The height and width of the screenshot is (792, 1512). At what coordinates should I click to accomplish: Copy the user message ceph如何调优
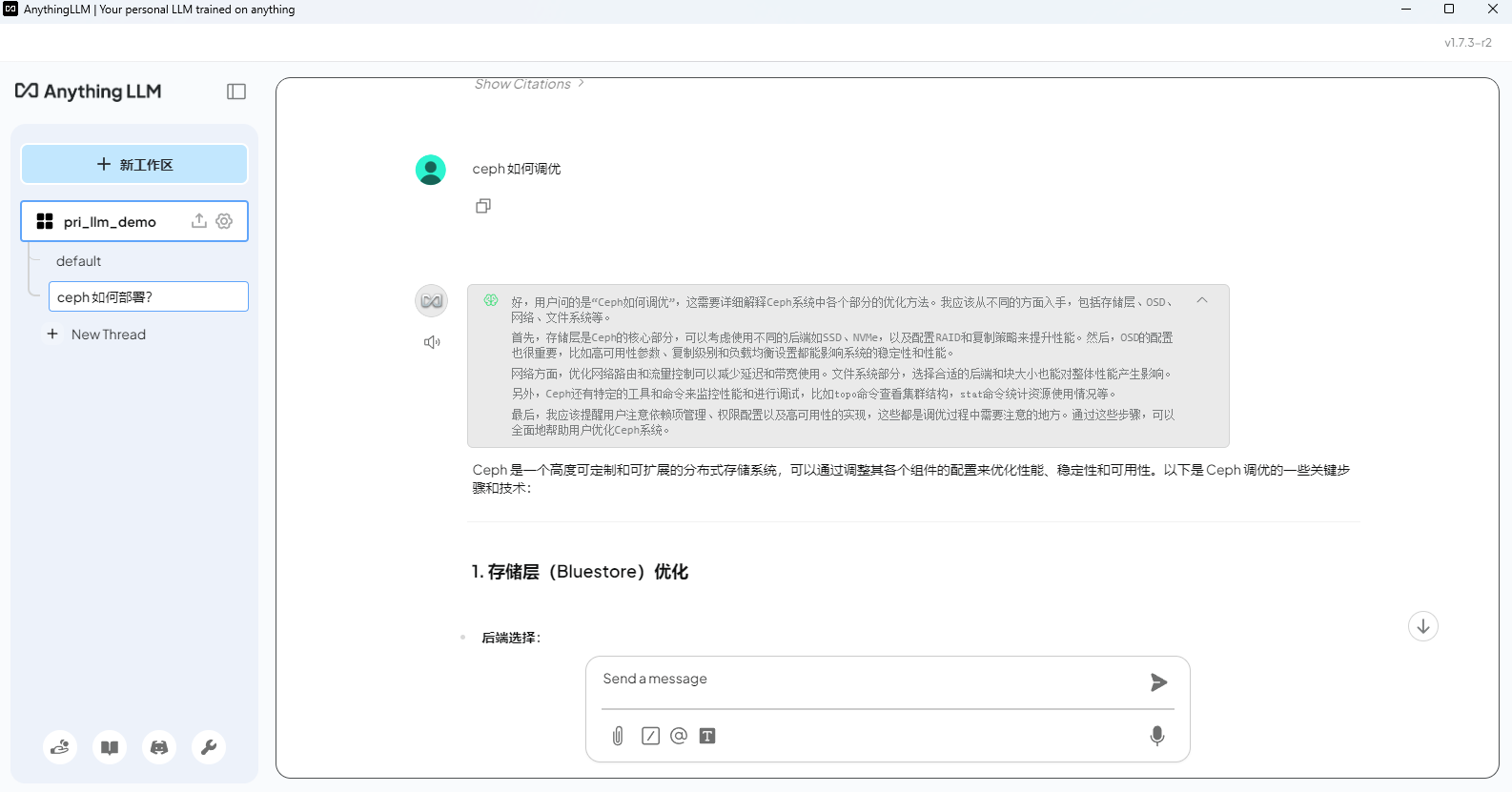(x=483, y=206)
